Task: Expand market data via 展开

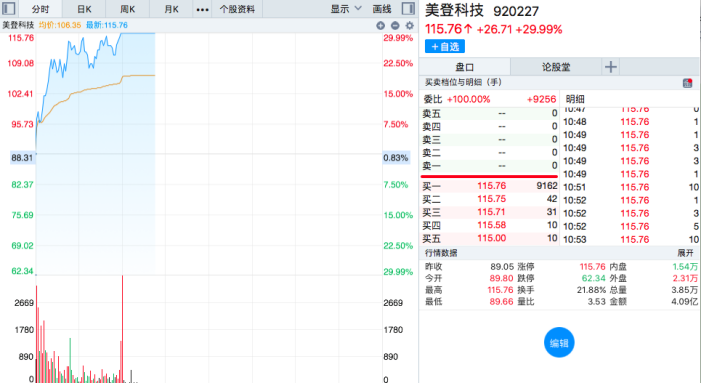Action: [685, 253]
